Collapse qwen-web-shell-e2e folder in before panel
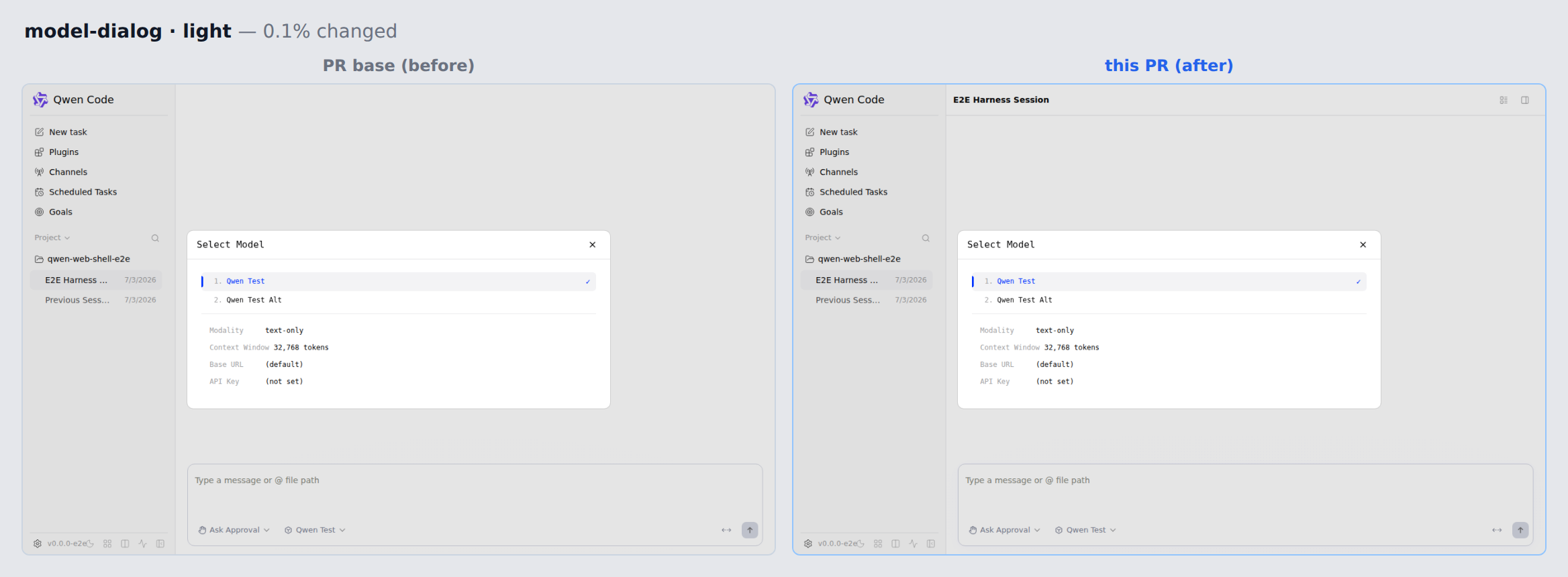Screen dimensions: 1568x577 (x=83, y=259)
